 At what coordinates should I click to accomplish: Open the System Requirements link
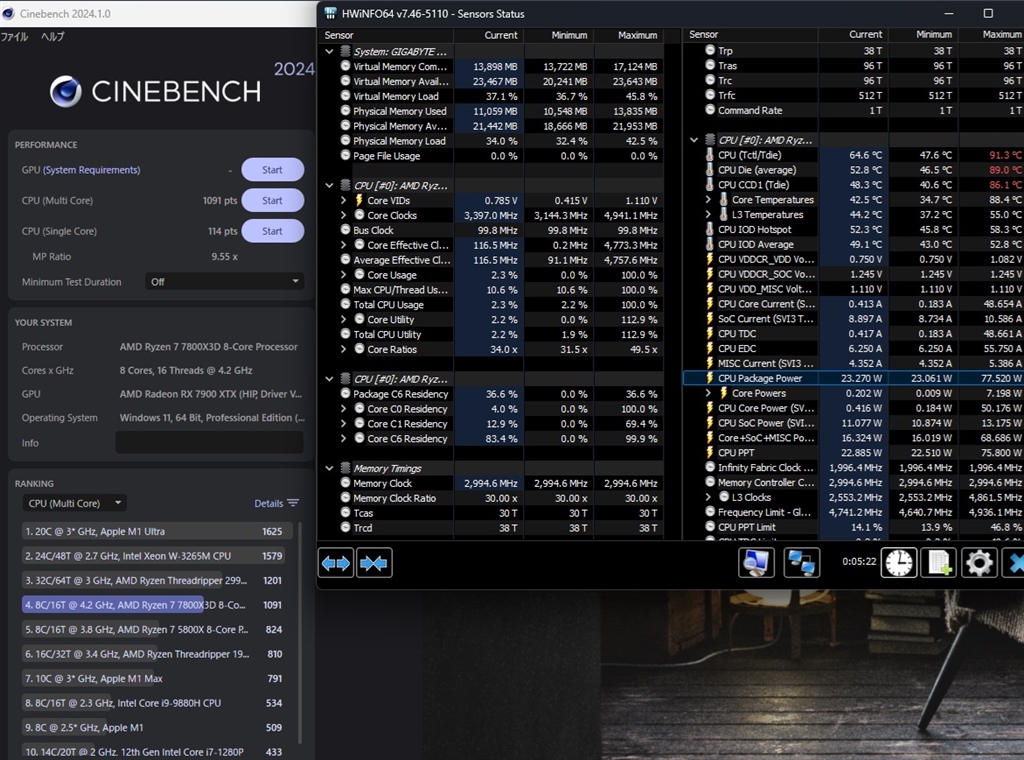pyautogui.click(x=91, y=170)
